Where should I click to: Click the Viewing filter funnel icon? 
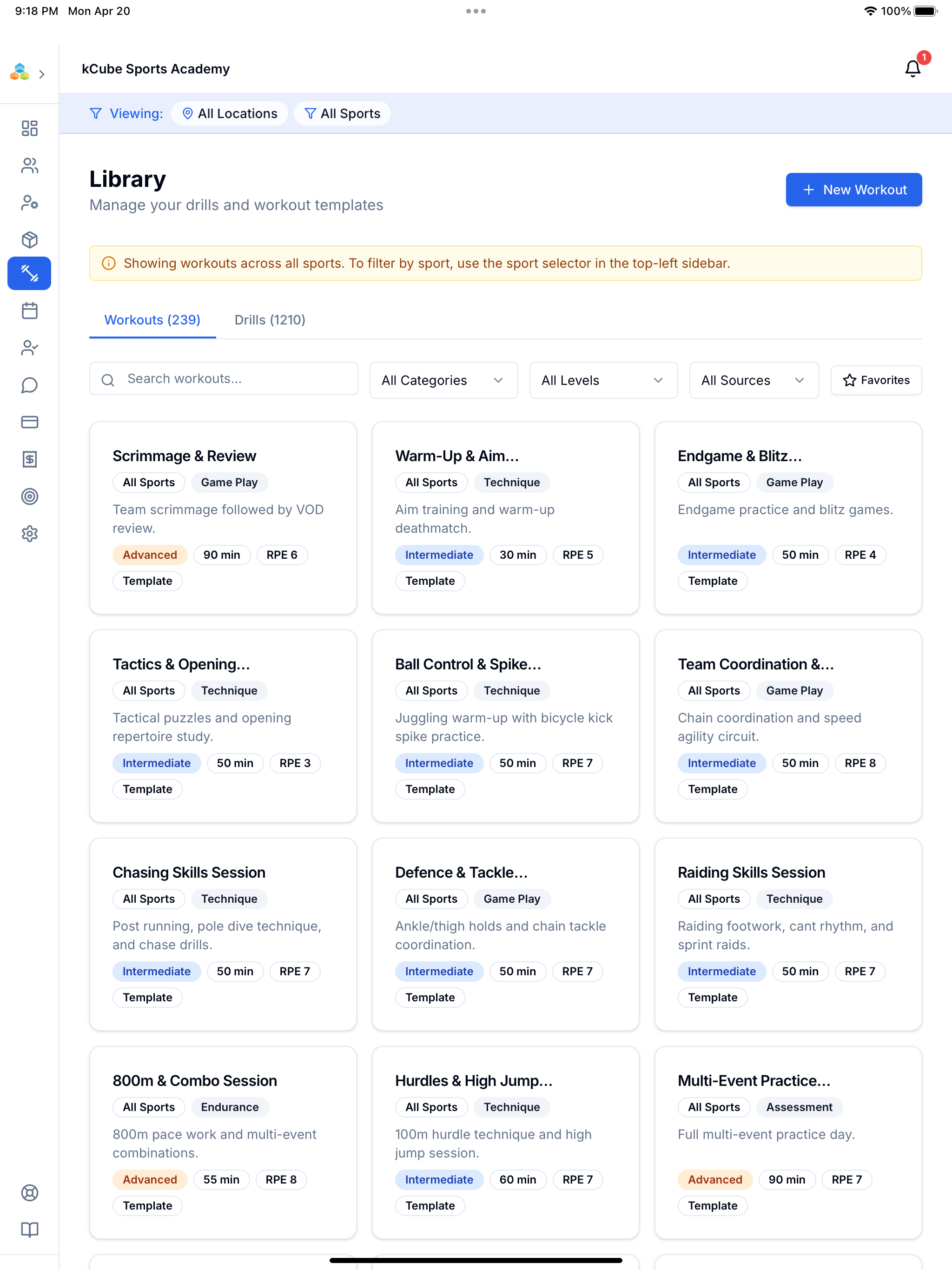pyautogui.click(x=96, y=114)
